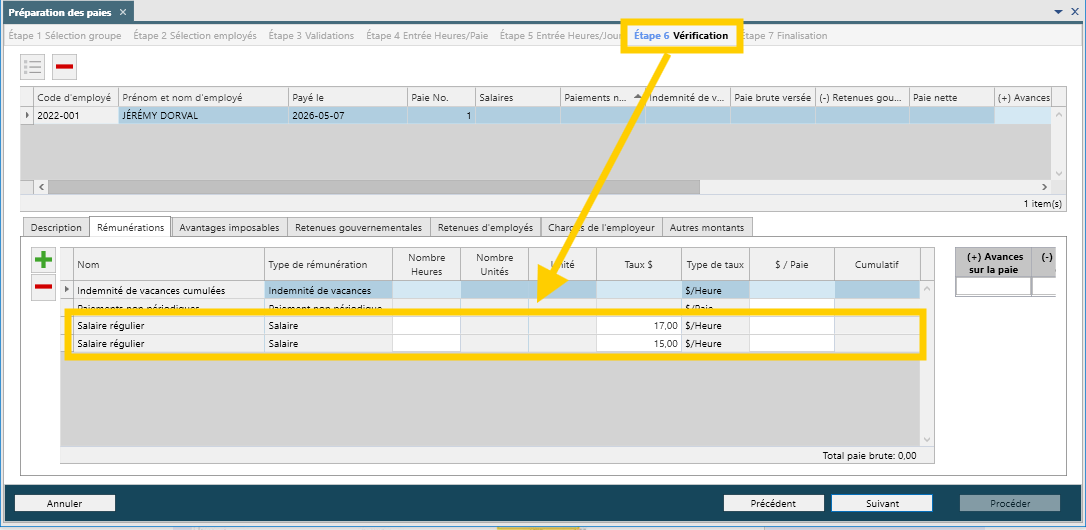Click $ / Paie field of 17,00 salary row
1086x530 pixels.
[x=792, y=326]
